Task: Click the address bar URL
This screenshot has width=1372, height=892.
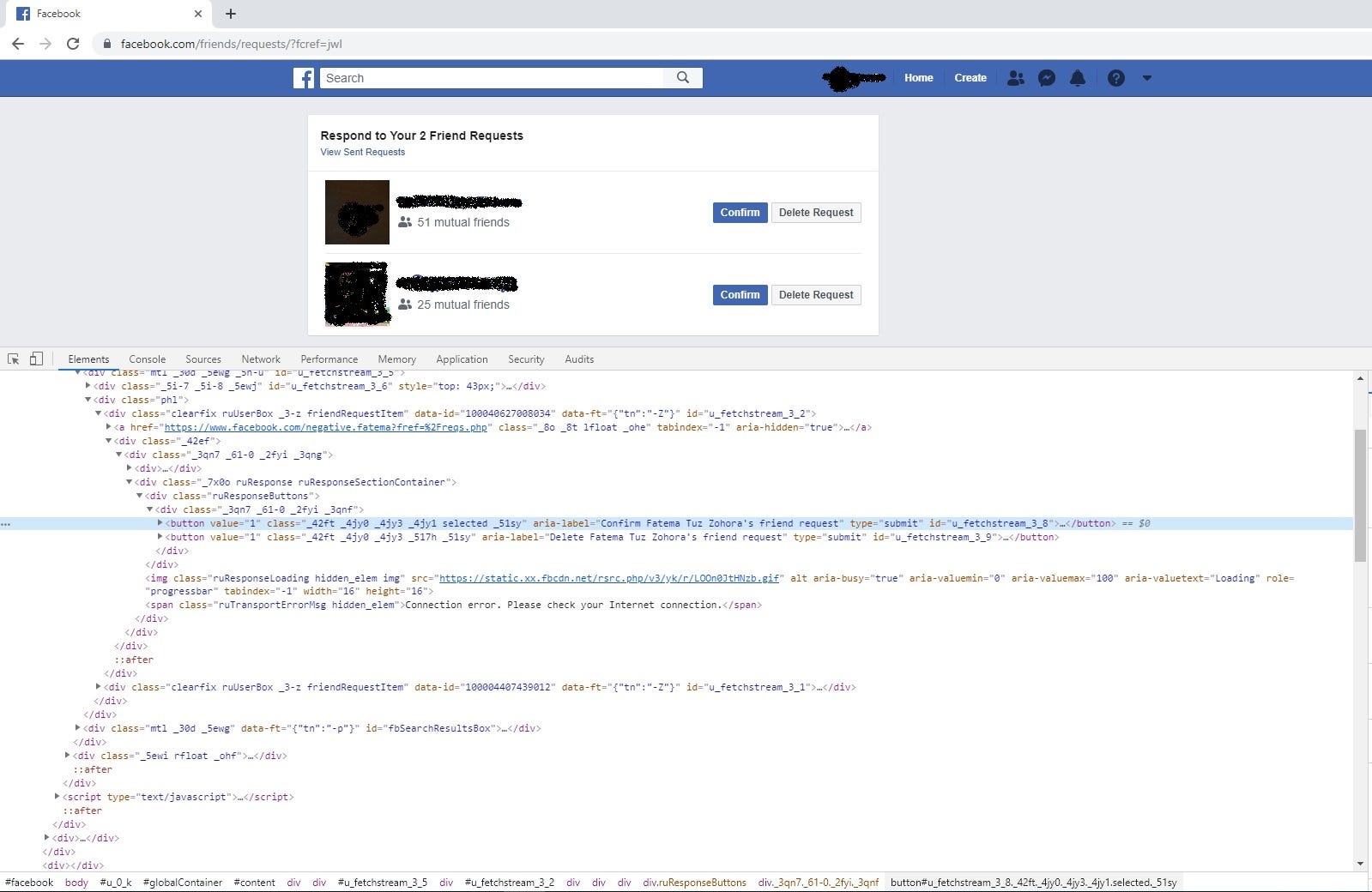Action: click(231, 44)
